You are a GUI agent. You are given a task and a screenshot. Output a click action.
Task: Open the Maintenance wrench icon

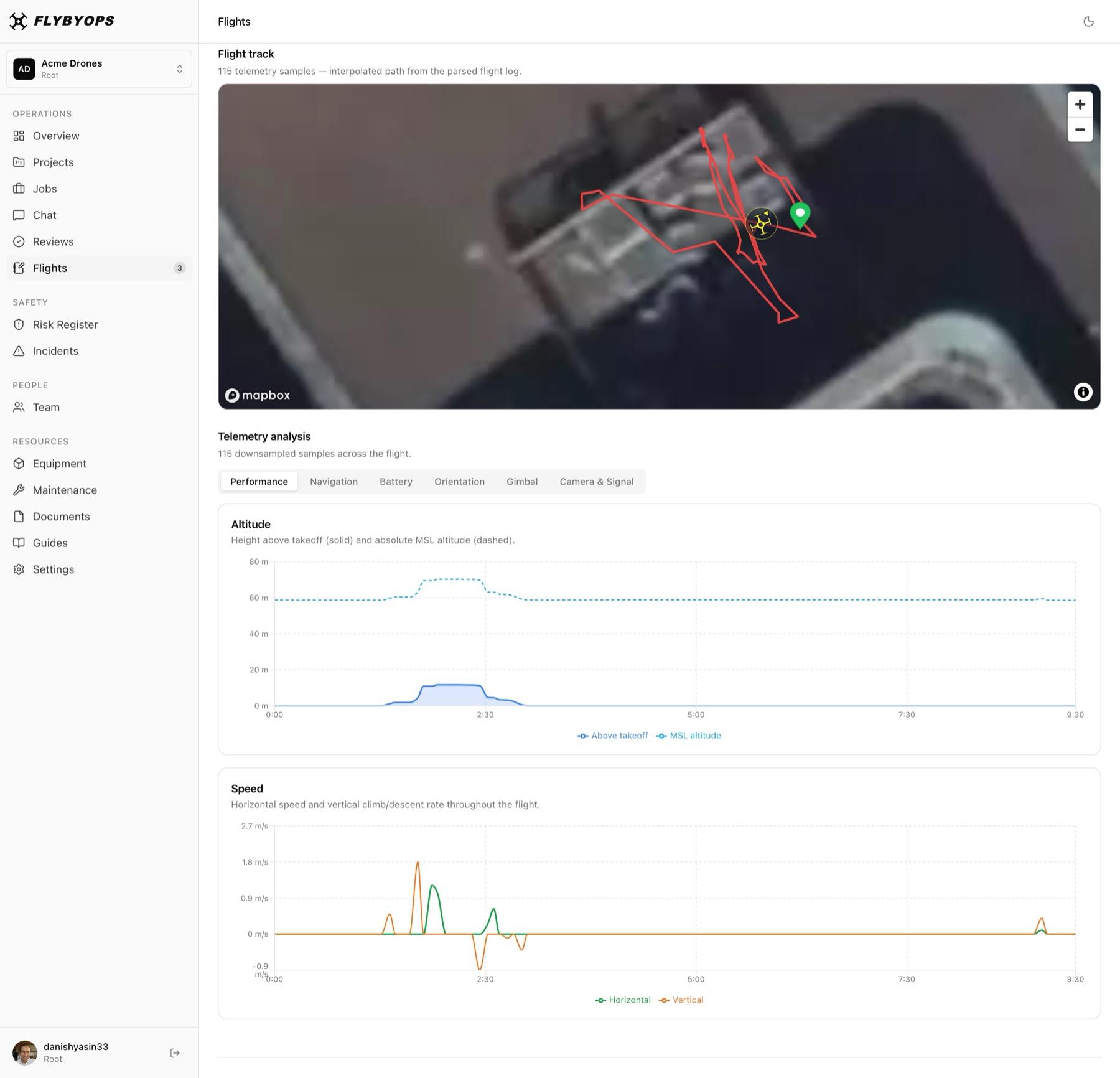[19, 490]
